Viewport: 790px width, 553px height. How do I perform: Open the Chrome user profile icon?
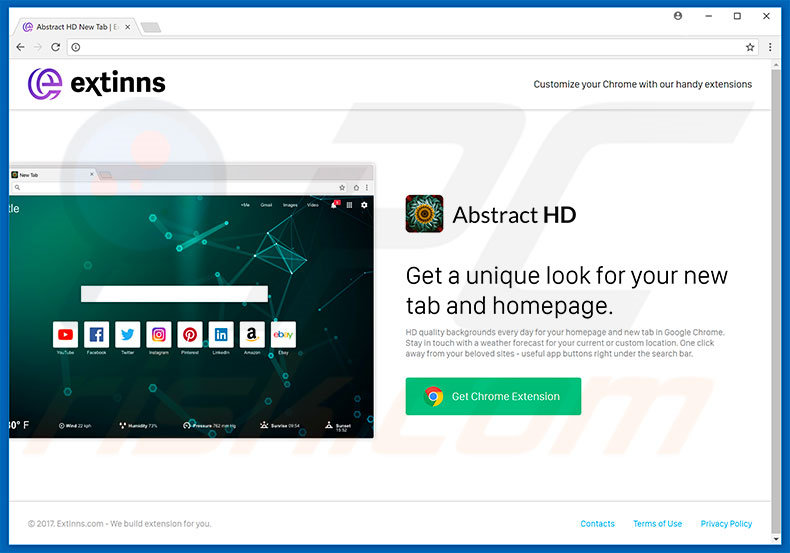678,16
